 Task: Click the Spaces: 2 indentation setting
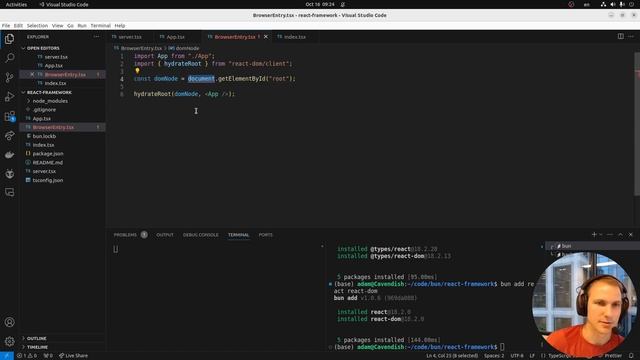(x=494, y=356)
